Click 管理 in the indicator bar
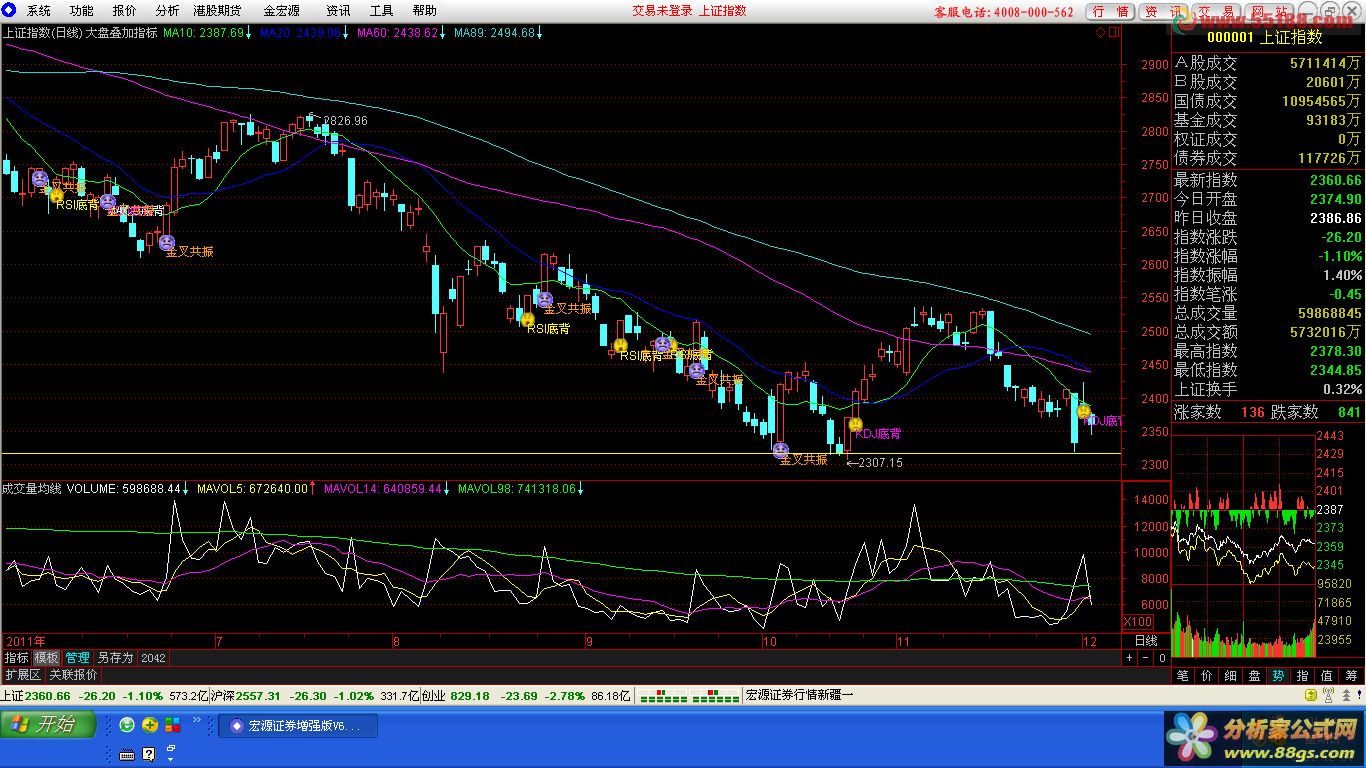Viewport: 1366px width, 768px height. (77, 658)
